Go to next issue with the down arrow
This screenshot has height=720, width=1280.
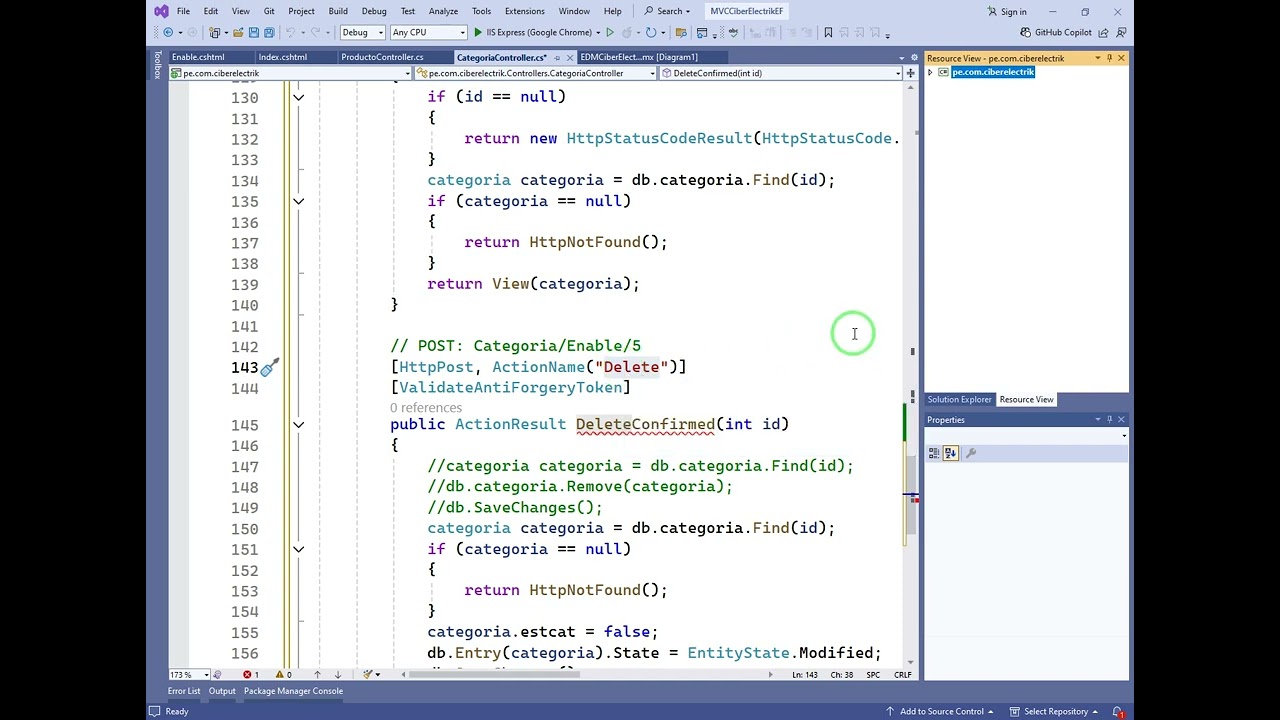337,675
